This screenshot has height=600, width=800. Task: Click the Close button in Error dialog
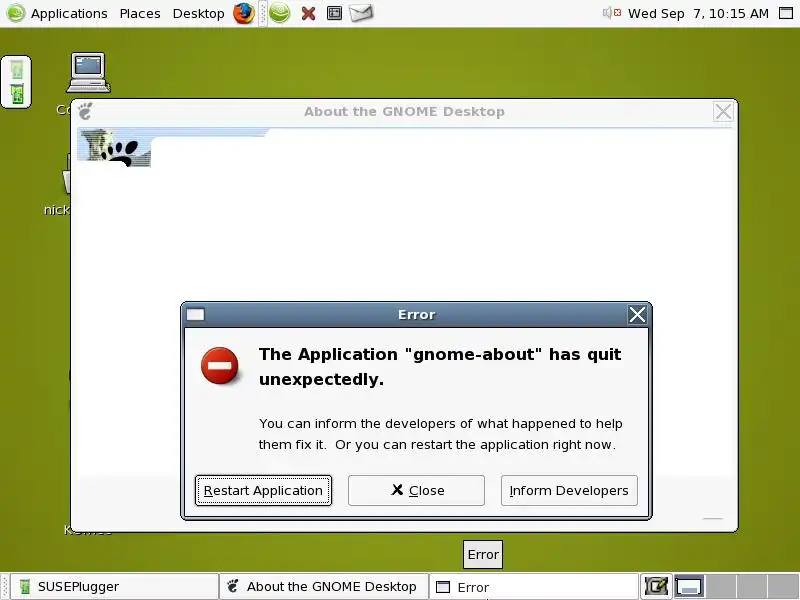click(416, 490)
